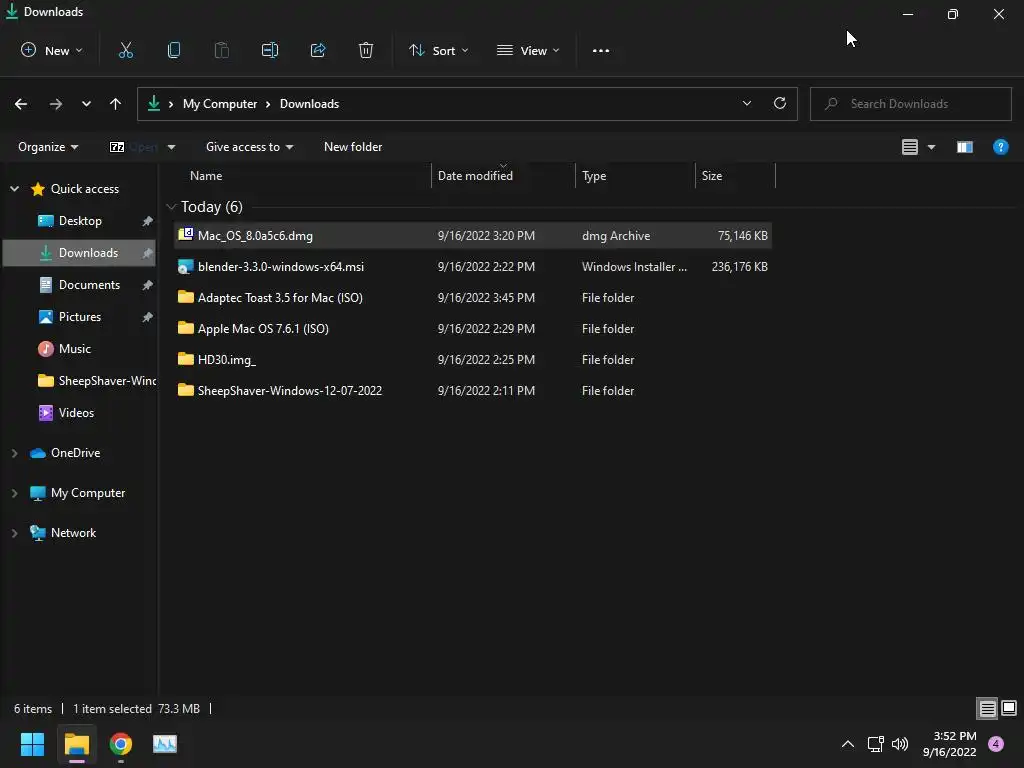Click the blender installer file icon
The height and width of the screenshot is (768, 1024).
click(x=185, y=266)
